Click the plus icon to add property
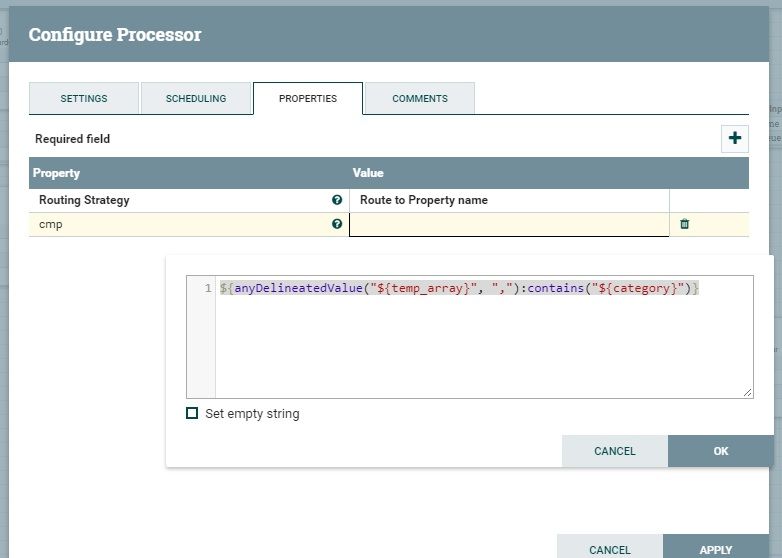This screenshot has width=782, height=558. 735,139
